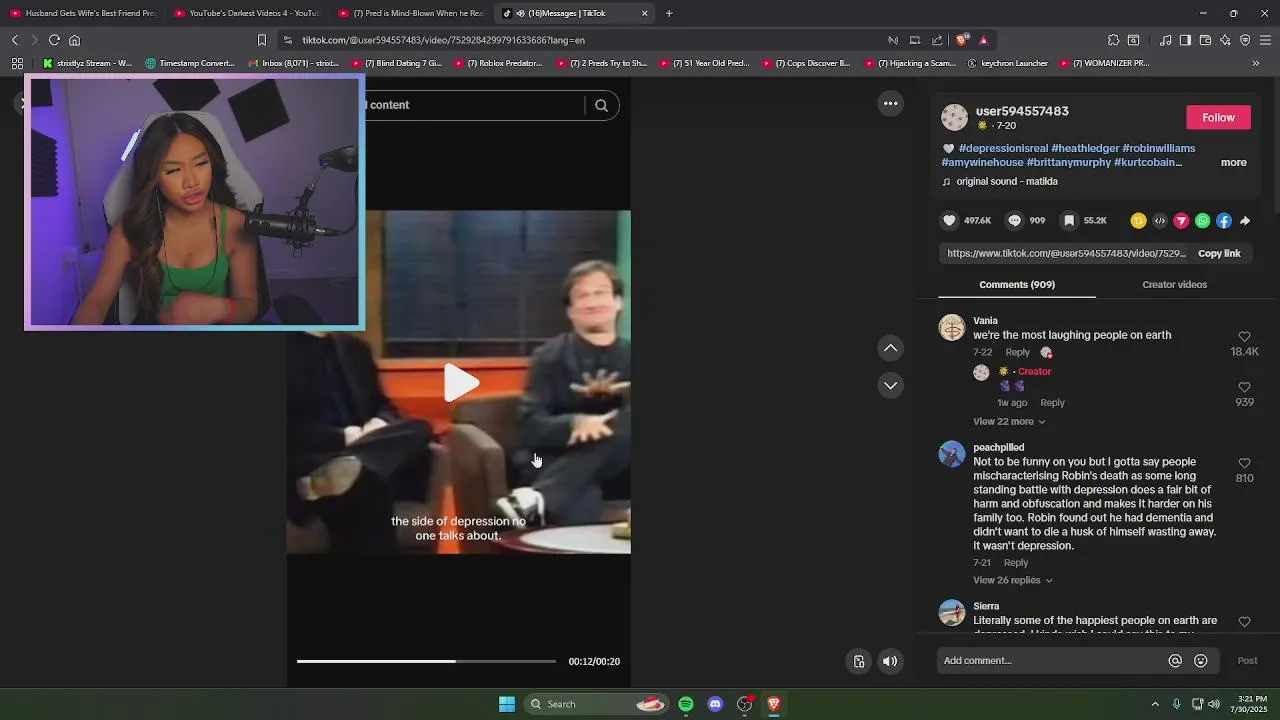
Task: Insert a mention with the @ icon
Action: (1175, 661)
